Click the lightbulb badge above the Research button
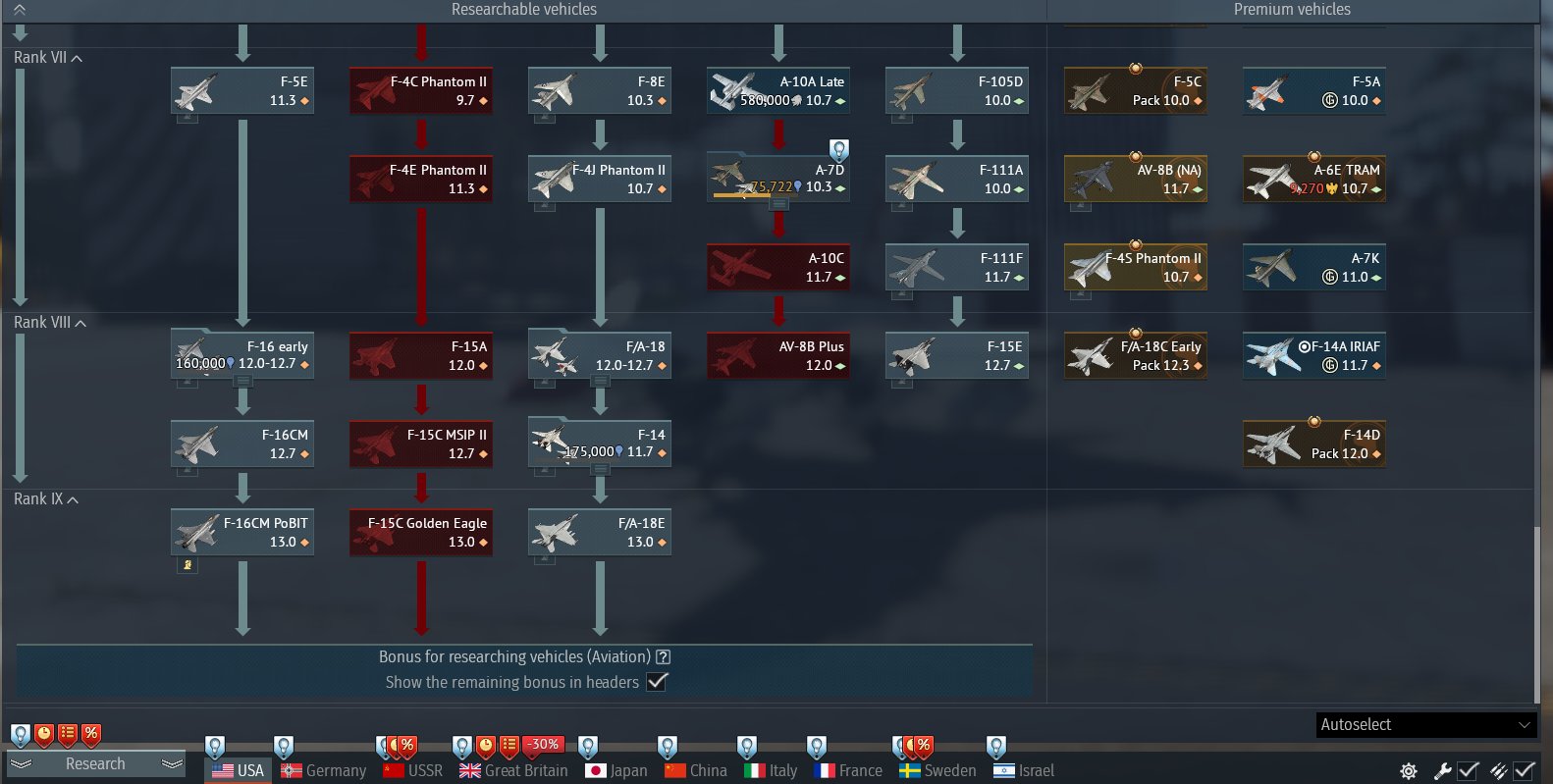Screen dimensions: 1553x784 (x=21, y=734)
